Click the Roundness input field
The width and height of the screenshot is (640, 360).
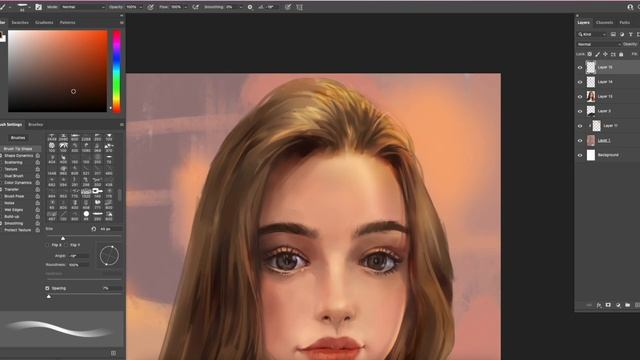[x=78, y=265]
